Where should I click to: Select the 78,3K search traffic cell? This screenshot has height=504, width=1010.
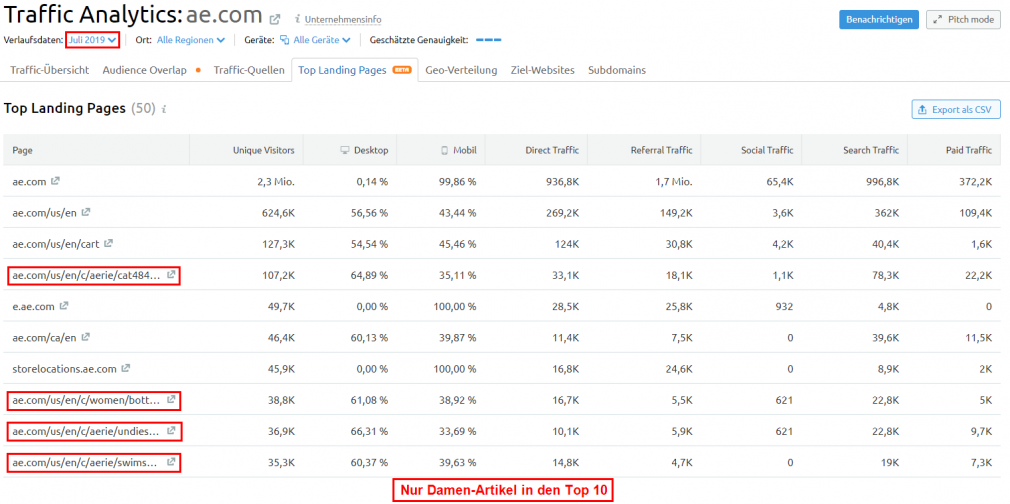pyautogui.click(x=884, y=275)
